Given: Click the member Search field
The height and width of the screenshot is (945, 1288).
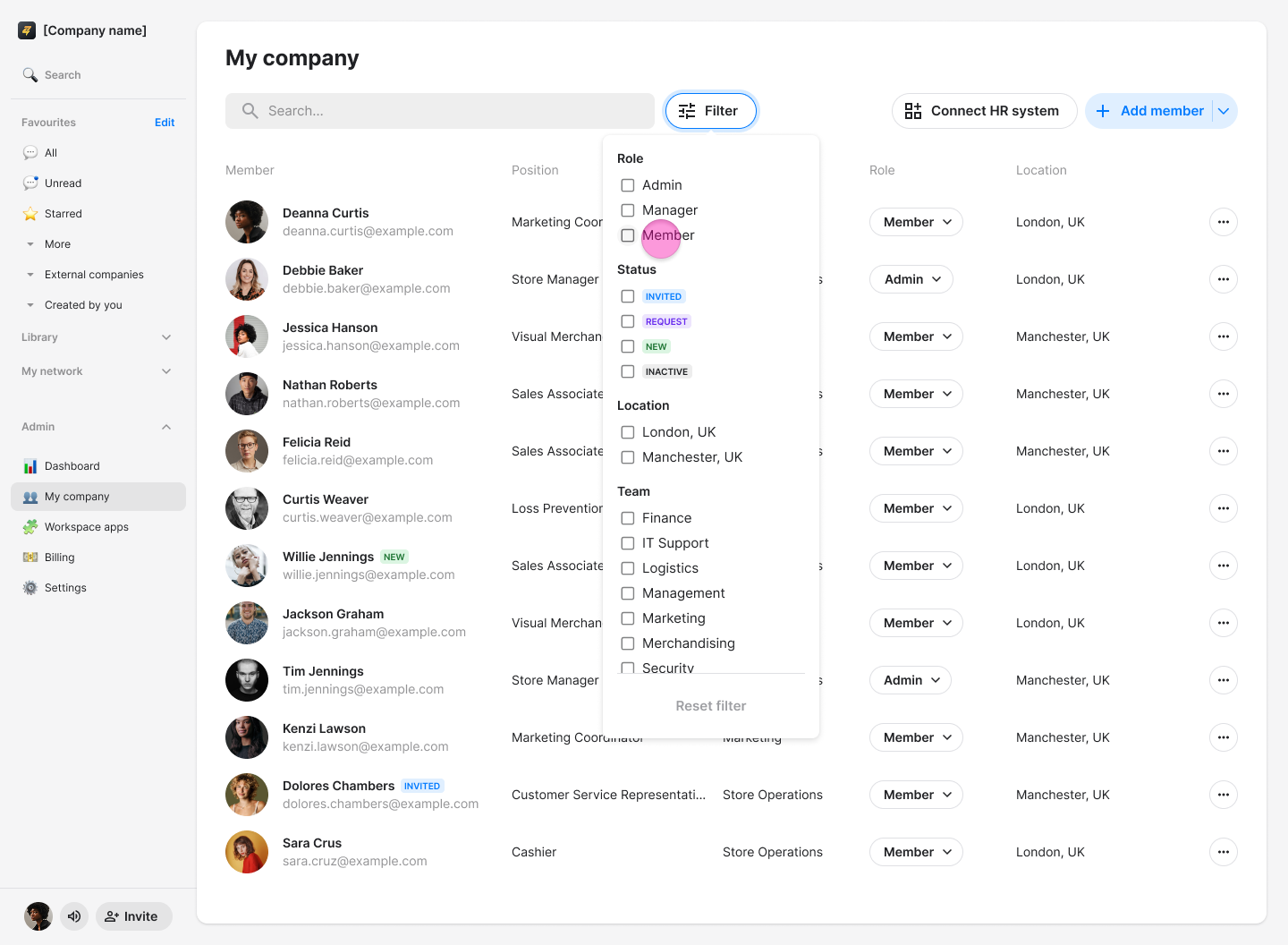Looking at the screenshot, I should click(440, 111).
